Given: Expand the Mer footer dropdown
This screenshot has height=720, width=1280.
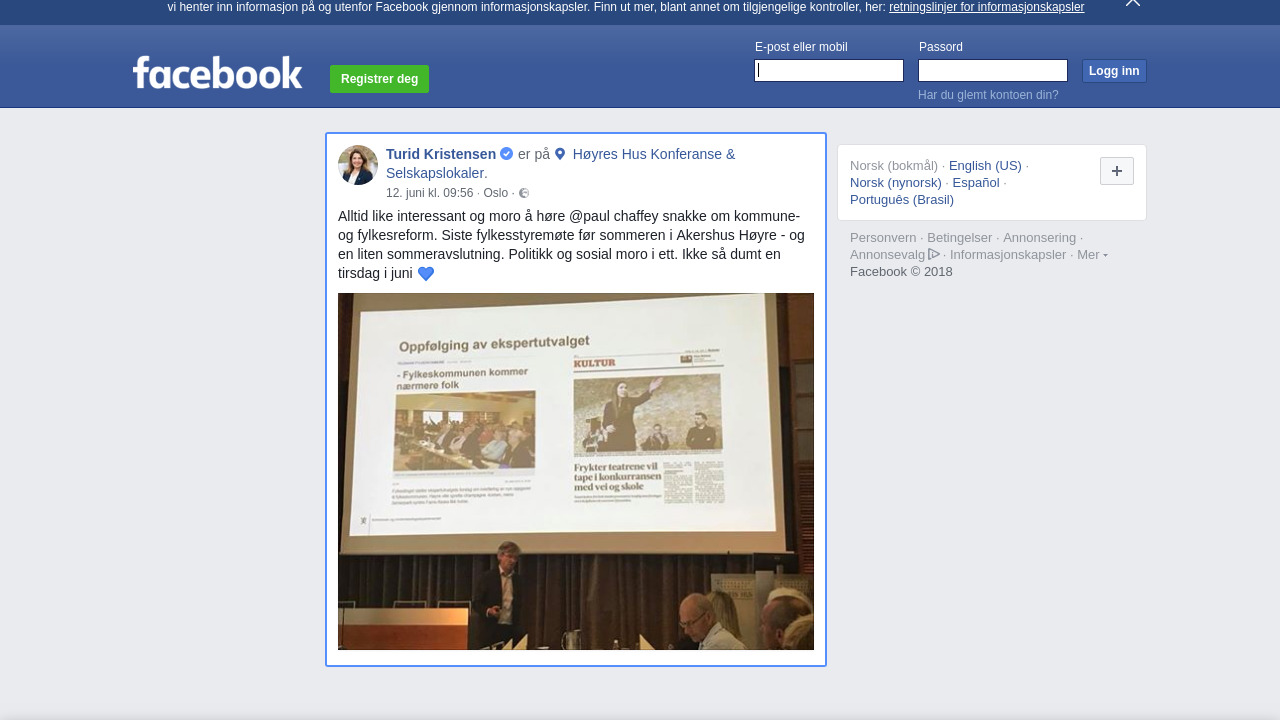Looking at the screenshot, I should [x=1092, y=255].
